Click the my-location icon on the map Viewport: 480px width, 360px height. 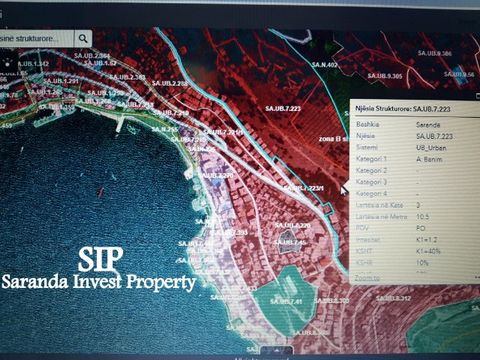click(8, 62)
